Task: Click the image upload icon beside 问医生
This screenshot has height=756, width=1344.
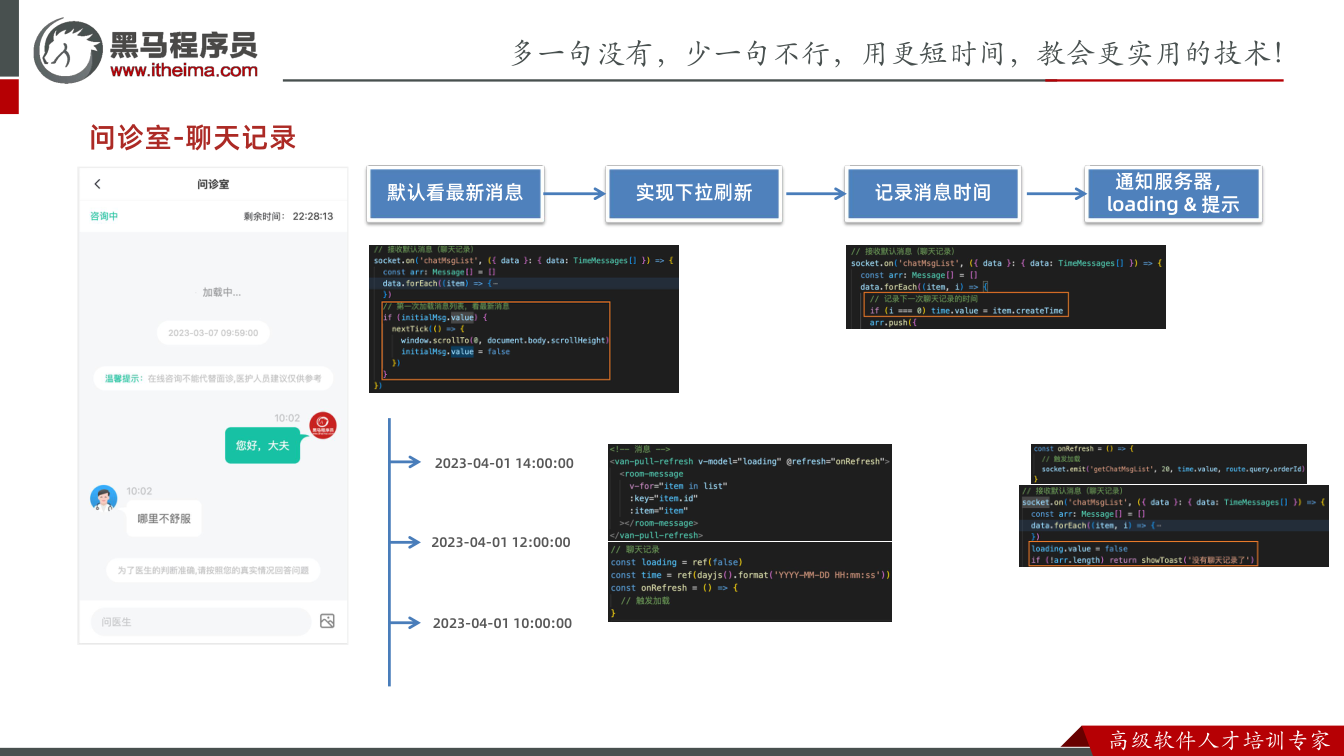Action: pos(327,621)
